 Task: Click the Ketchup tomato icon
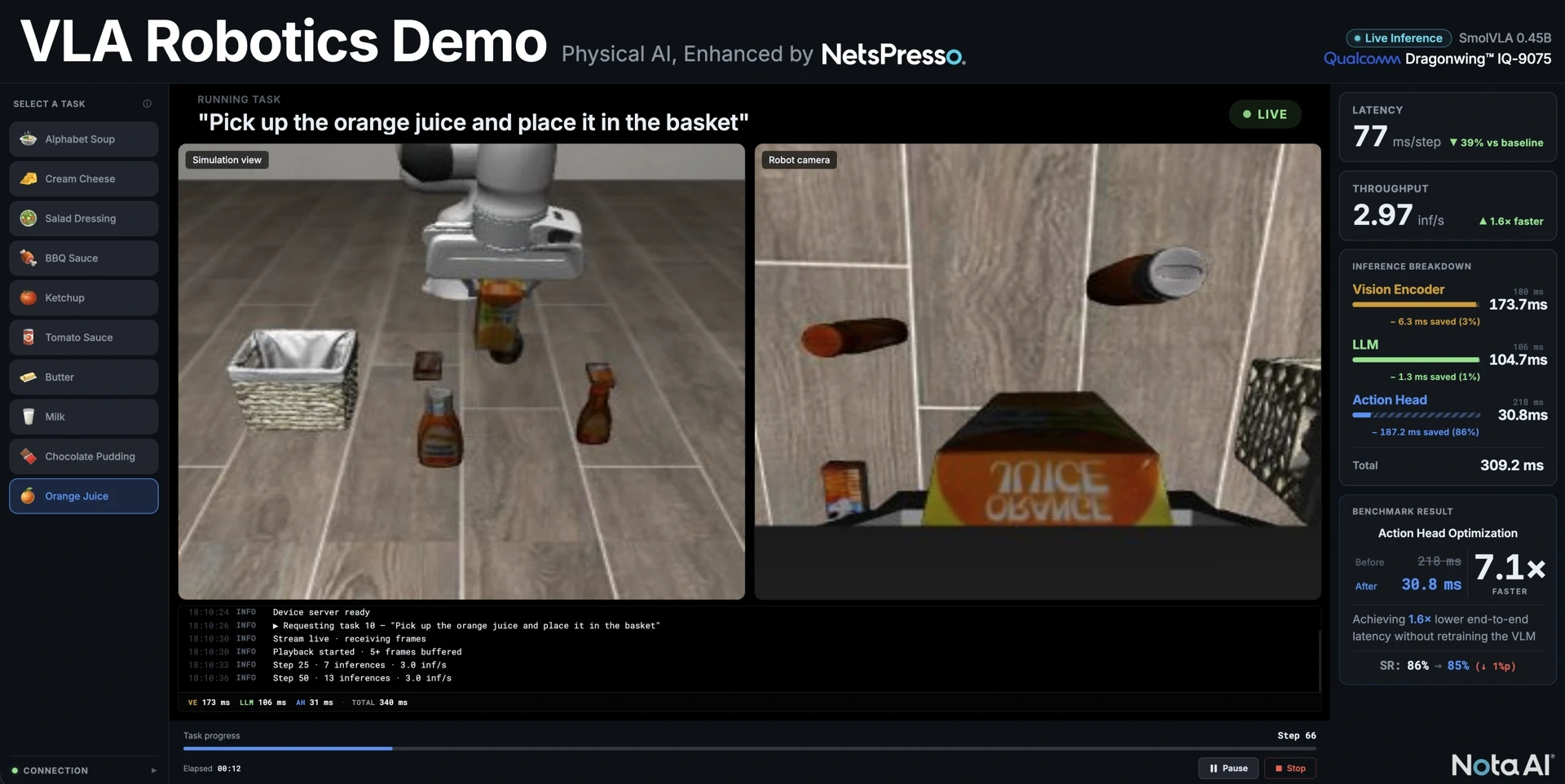click(29, 297)
